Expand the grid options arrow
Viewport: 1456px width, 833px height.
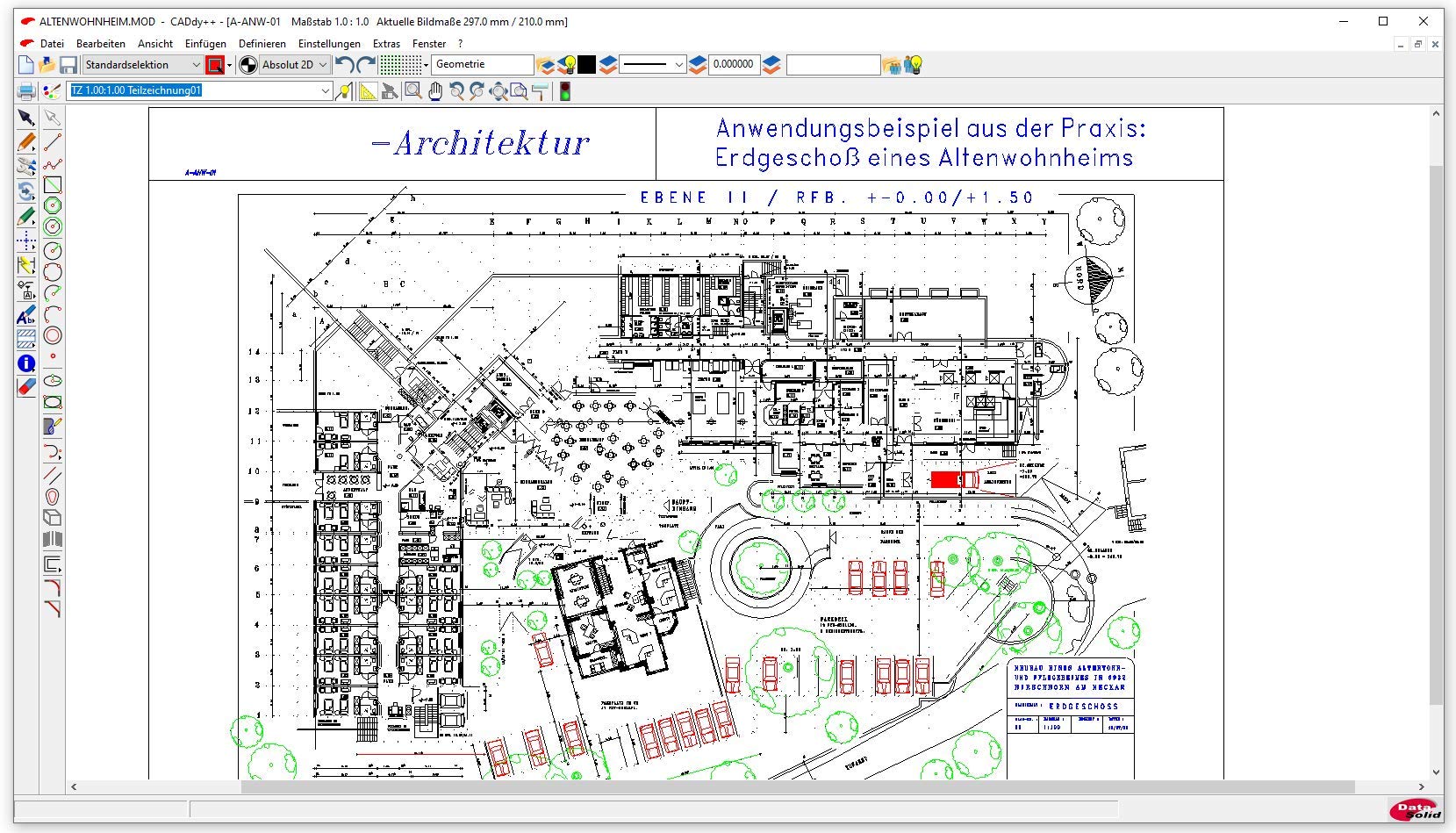tap(426, 65)
